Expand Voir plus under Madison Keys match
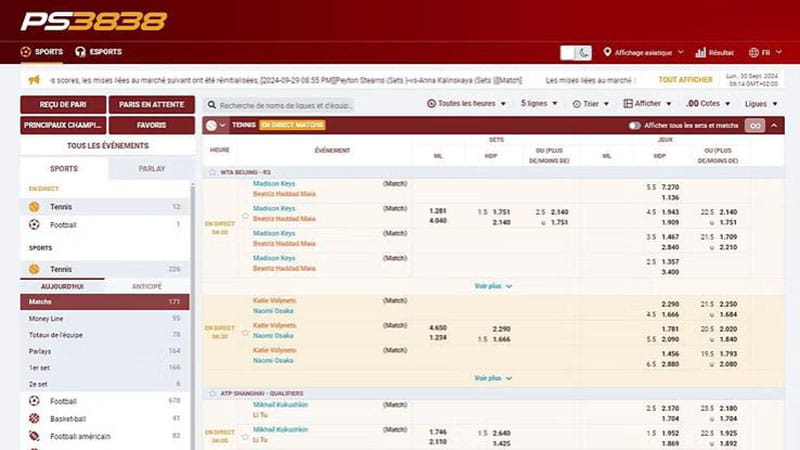The image size is (800, 450). (493, 286)
